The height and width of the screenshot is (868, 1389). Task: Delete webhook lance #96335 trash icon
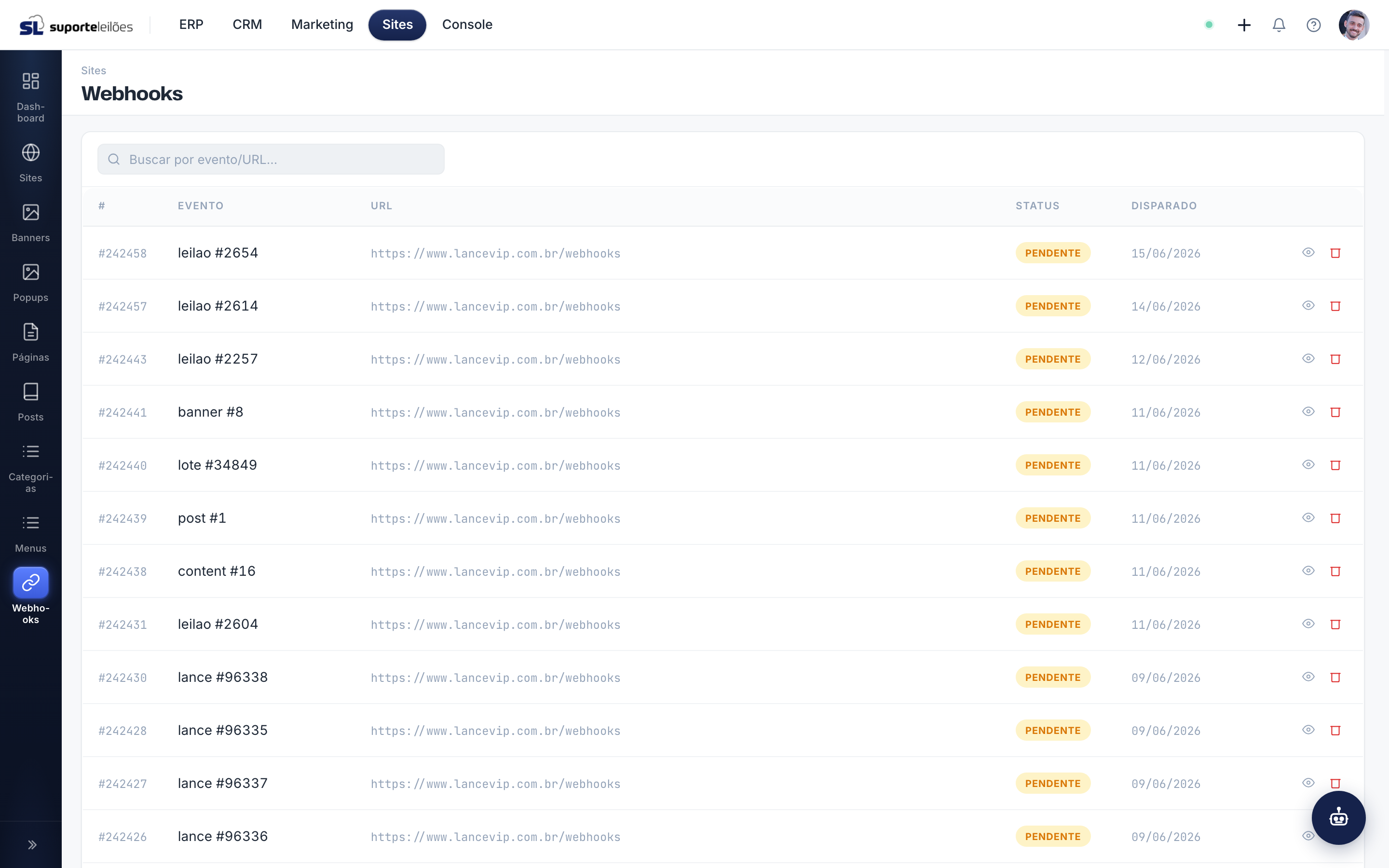point(1335,730)
